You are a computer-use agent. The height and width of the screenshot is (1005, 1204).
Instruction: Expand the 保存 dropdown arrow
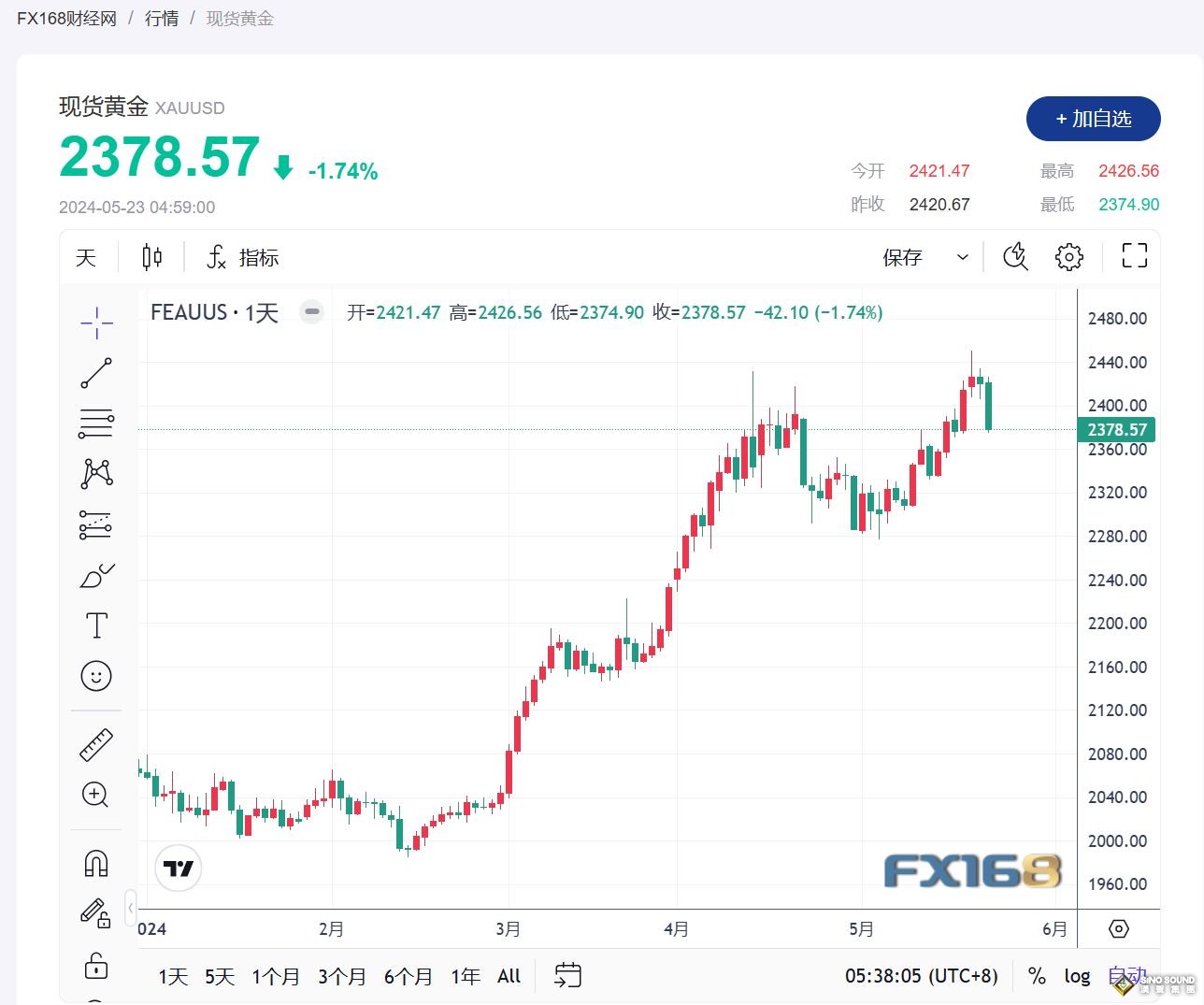pos(963,257)
